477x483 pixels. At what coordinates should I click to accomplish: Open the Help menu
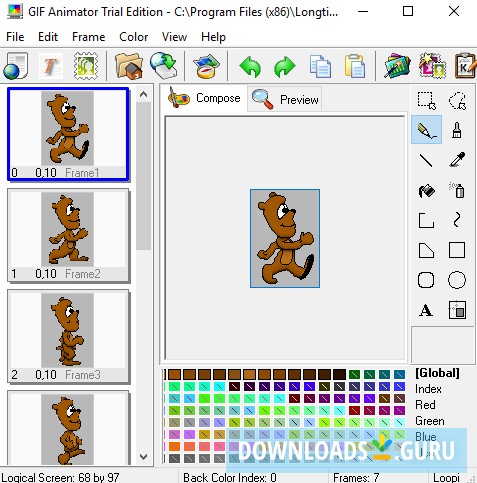[x=213, y=37]
